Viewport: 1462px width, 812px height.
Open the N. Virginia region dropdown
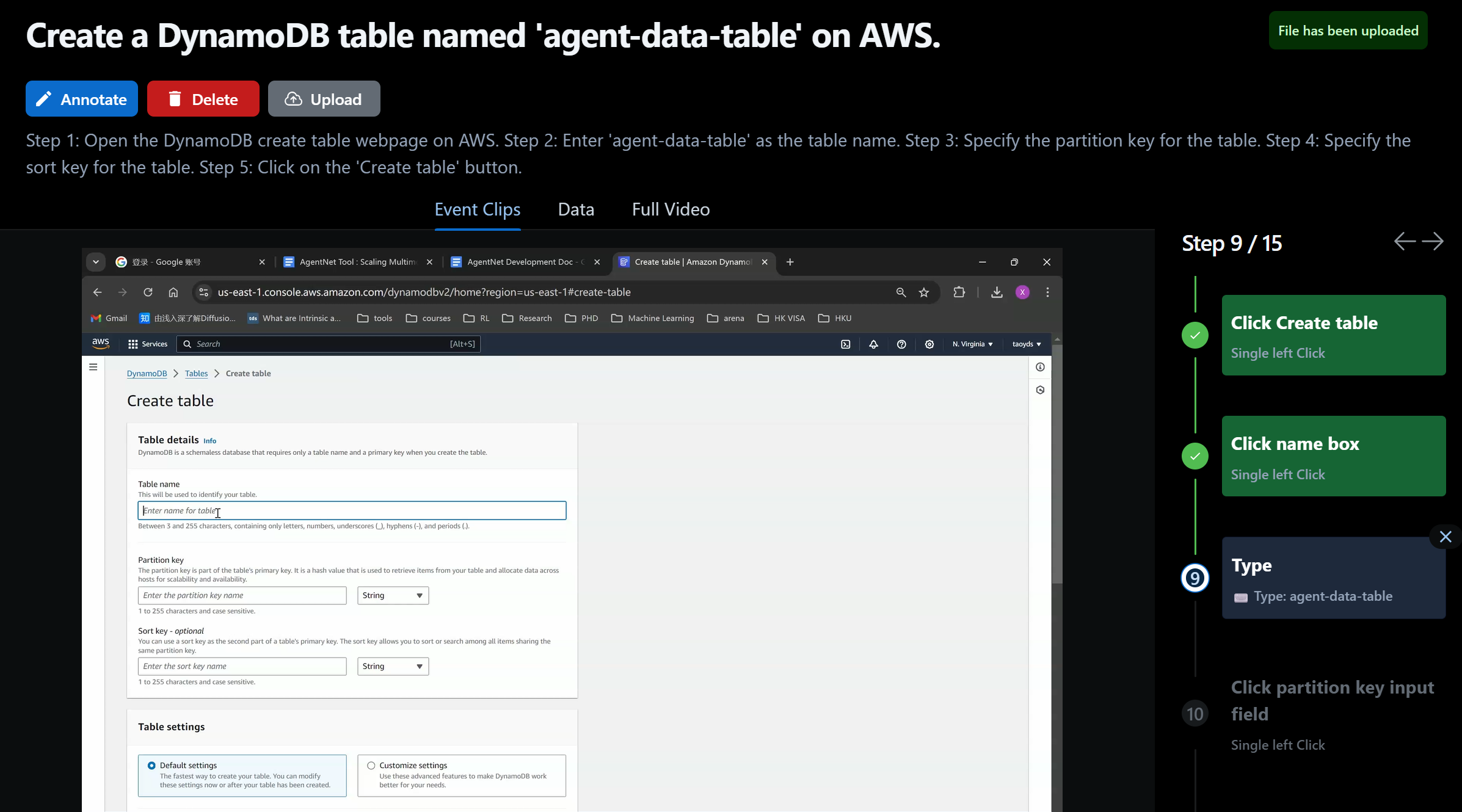(972, 344)
